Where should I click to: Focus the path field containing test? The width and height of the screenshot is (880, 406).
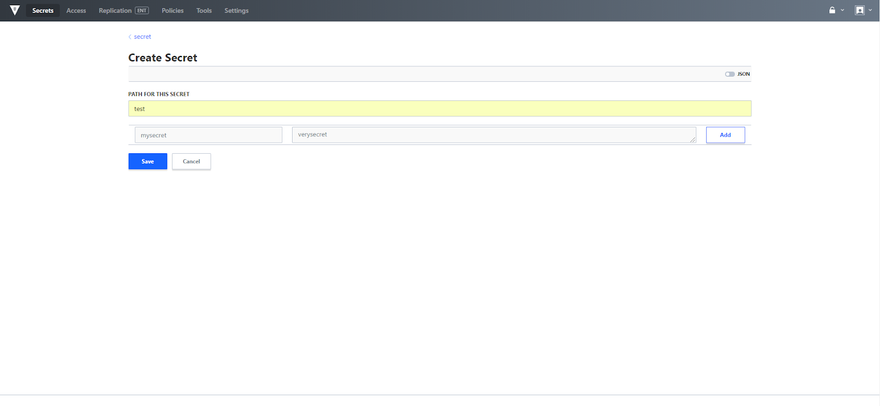pyautogui.click(x=439, y=108)
